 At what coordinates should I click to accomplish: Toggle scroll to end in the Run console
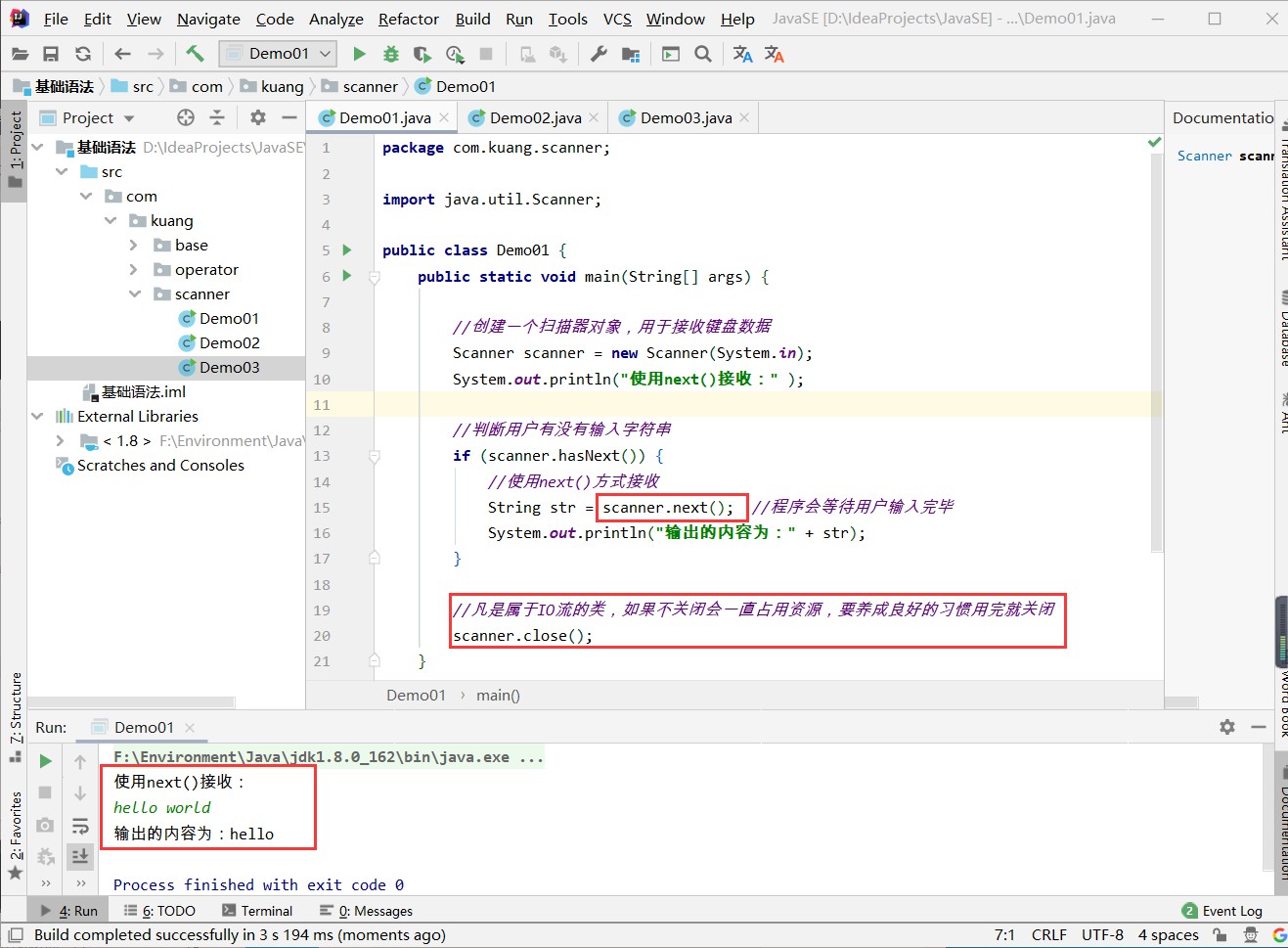(80, 856)
